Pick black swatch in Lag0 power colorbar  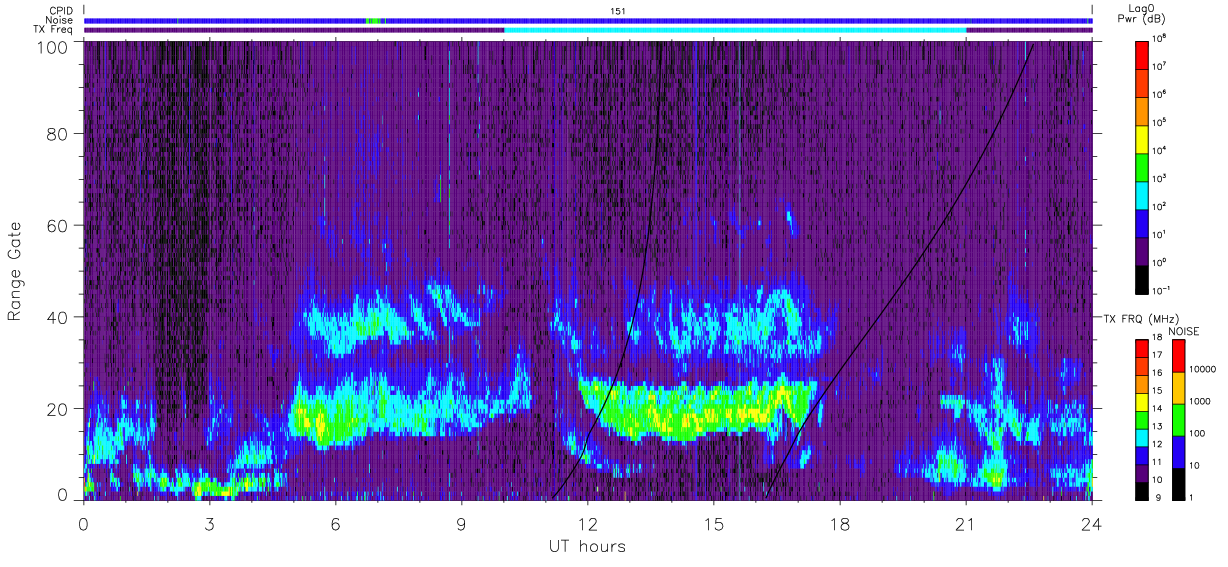[x=1142, y=278]
